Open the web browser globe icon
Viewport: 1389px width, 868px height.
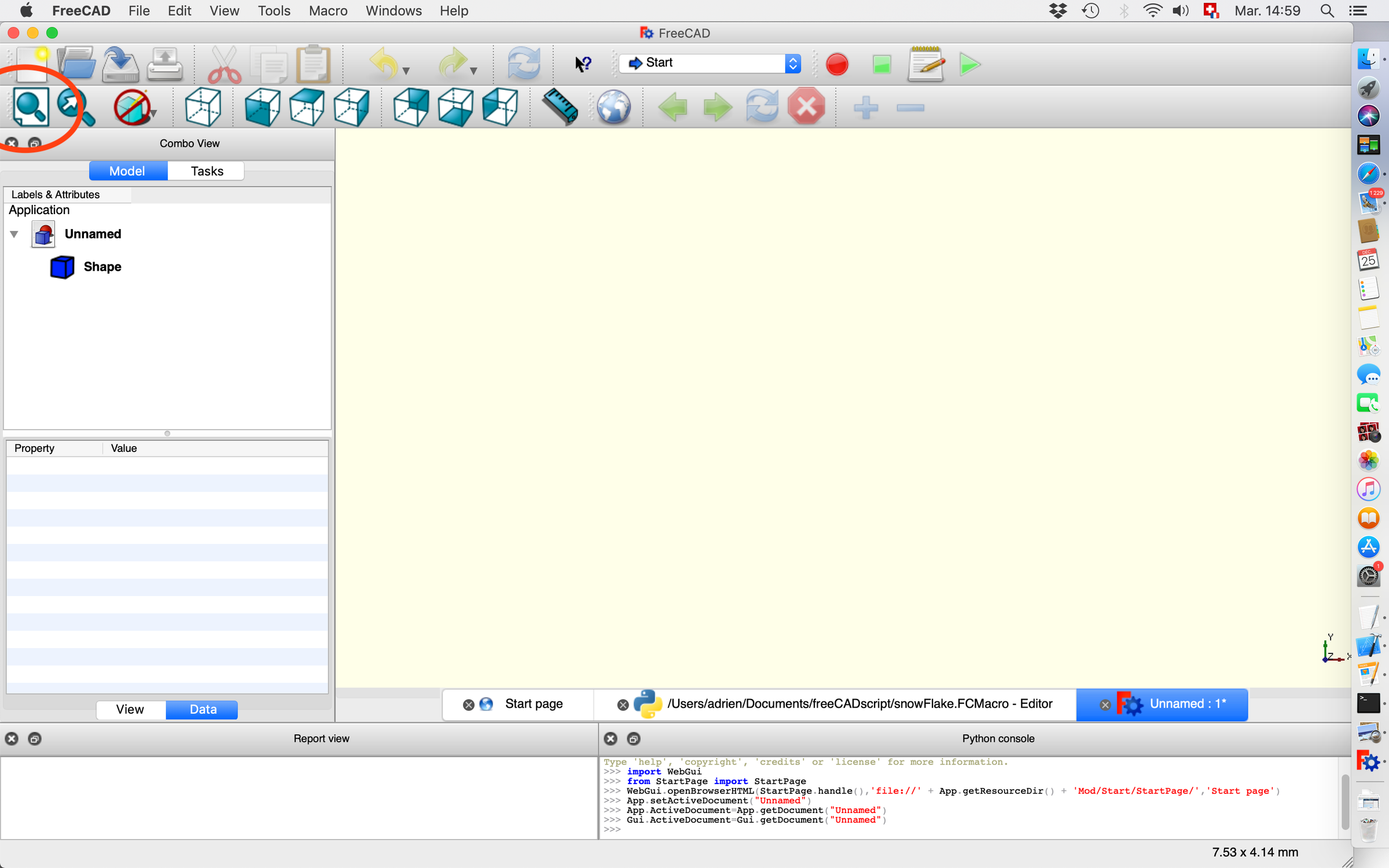[x=613, y=107]
